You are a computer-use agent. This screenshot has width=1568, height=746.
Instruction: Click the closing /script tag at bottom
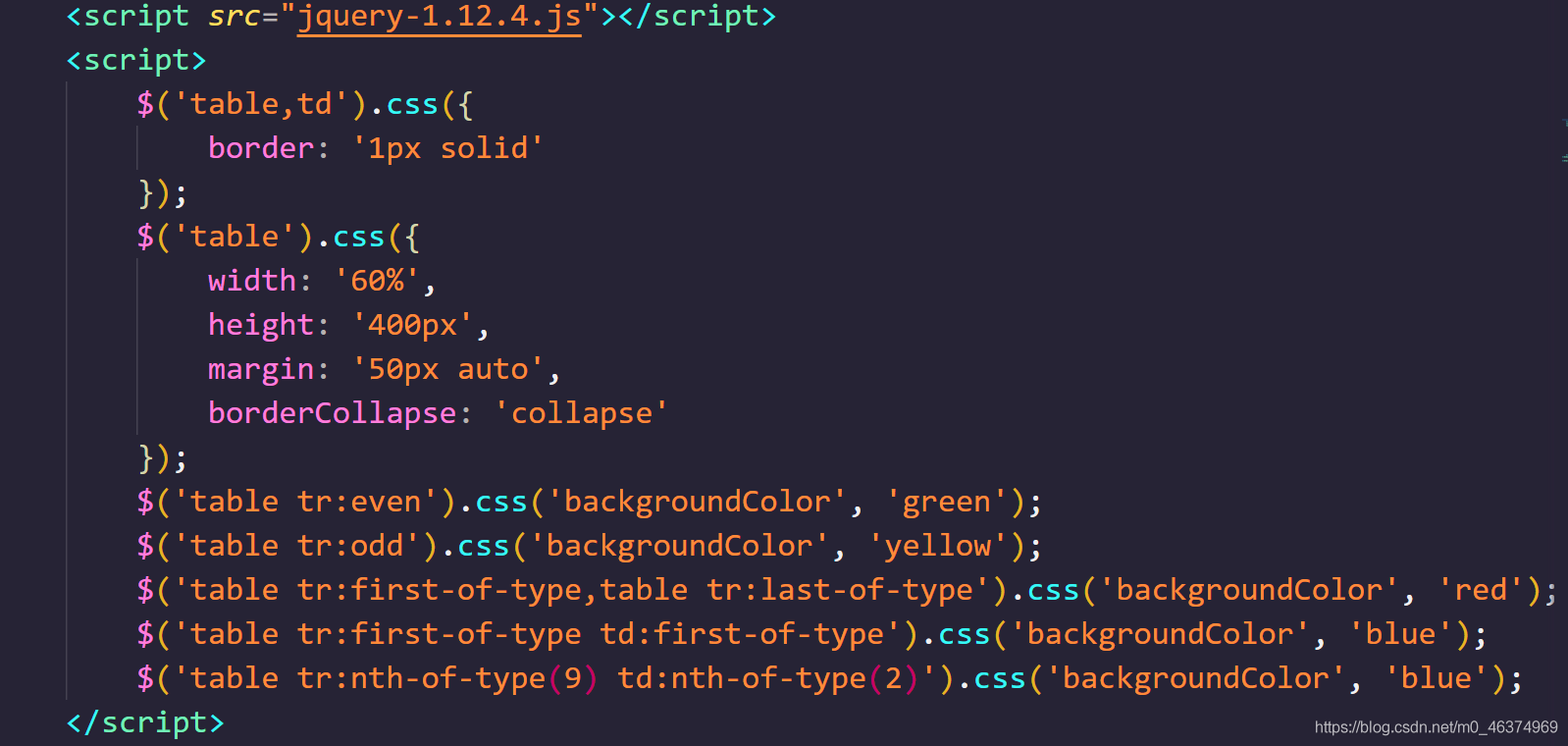coord(145,723)
